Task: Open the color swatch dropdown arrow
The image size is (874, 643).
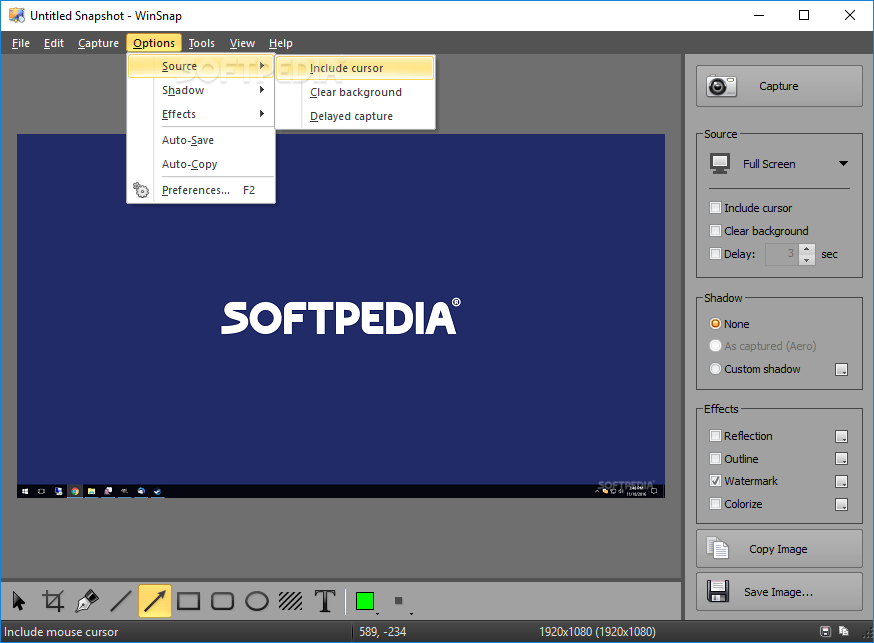Action: coord(377,613)
